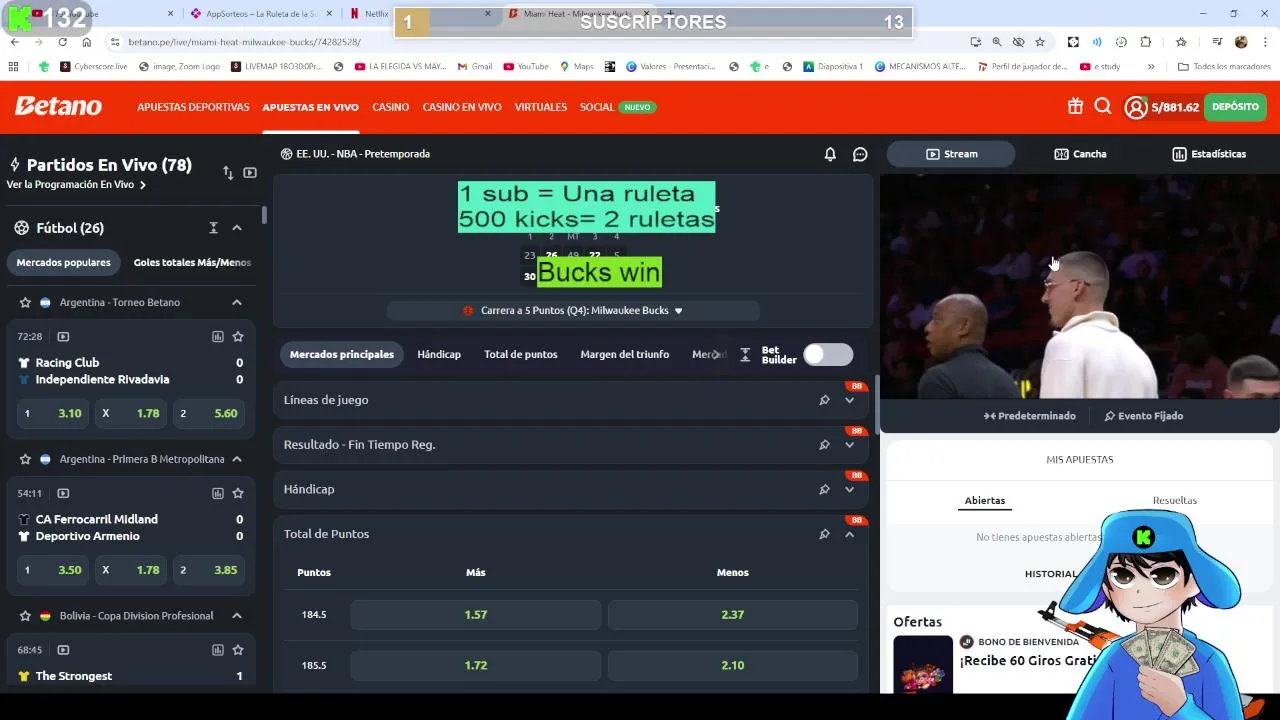Image resolution: width=1280 pixels, height=720 pixels.
Task: Favorite The Strongest match with star
Action: pyautogui.click(x=238, y=650)
